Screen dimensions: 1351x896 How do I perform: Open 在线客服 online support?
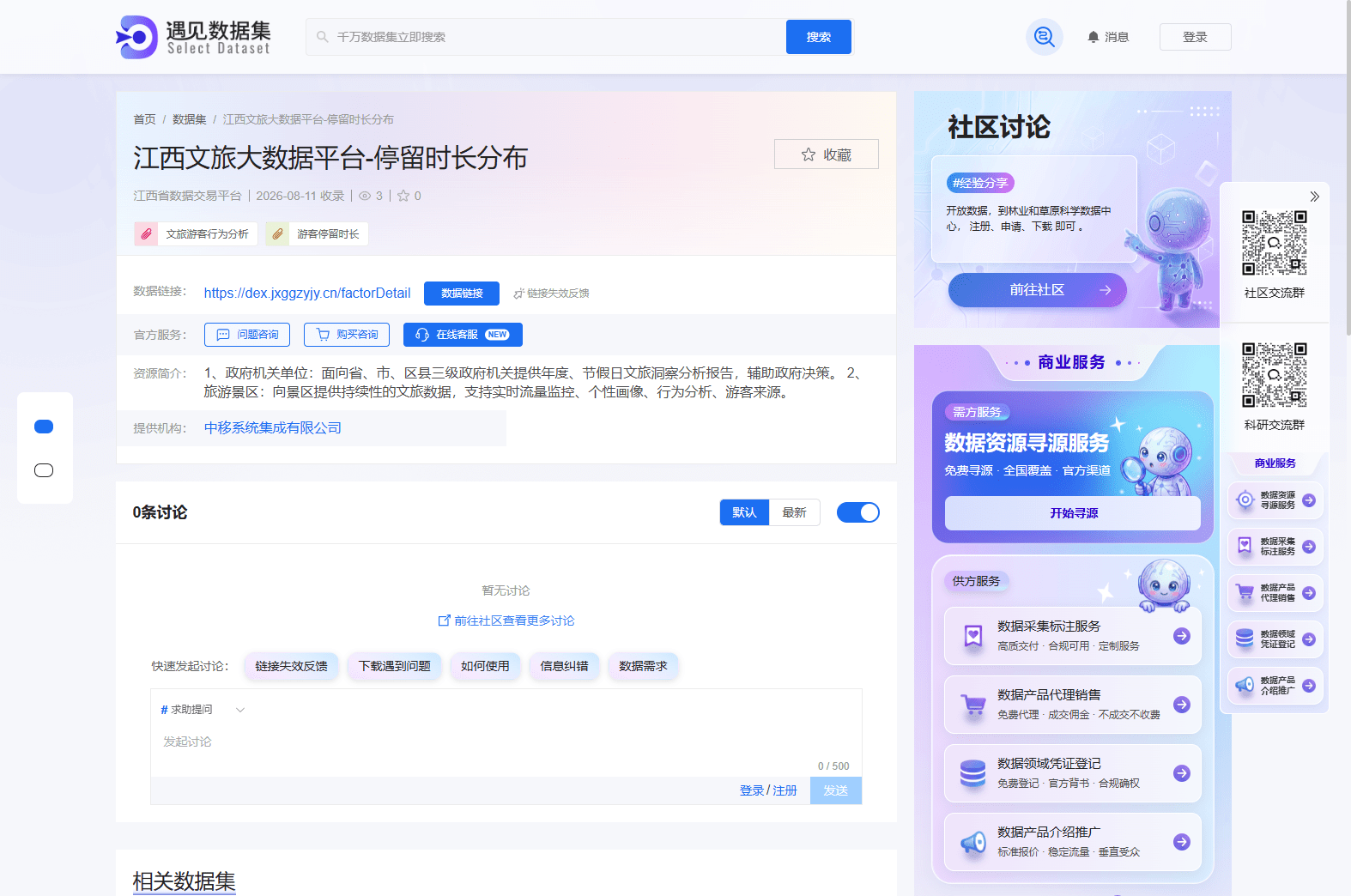tap(463, 335)
